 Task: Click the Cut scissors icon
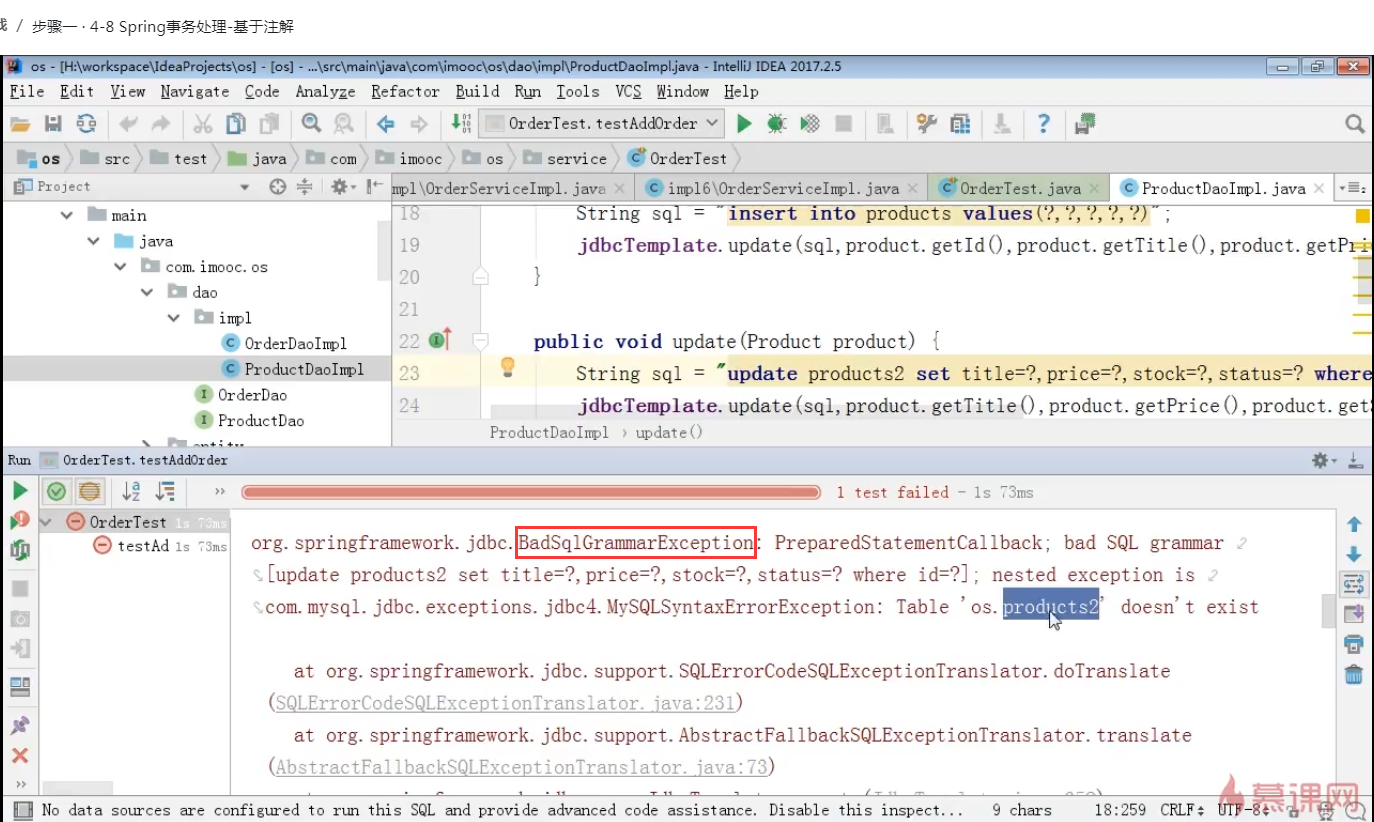click(x=203, y=124)
